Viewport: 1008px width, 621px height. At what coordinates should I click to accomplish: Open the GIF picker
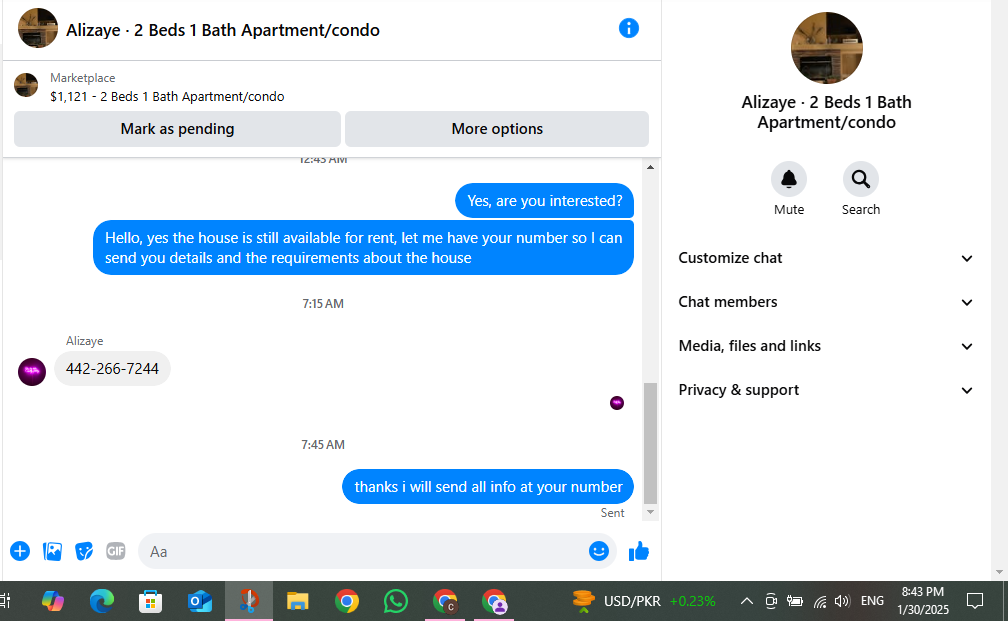(116, 551)
